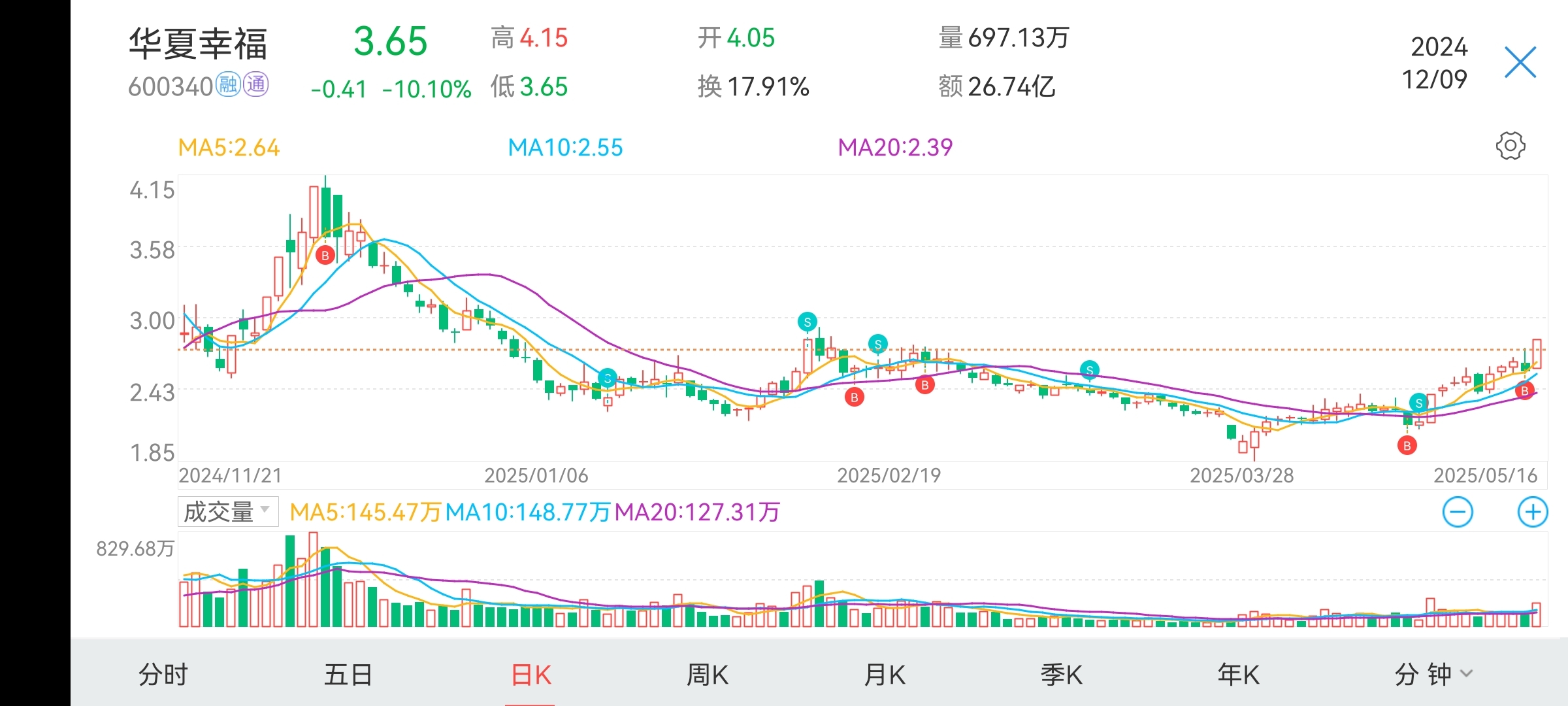Open chart indicator settings gear
1568x706 pixels.
1511,146
